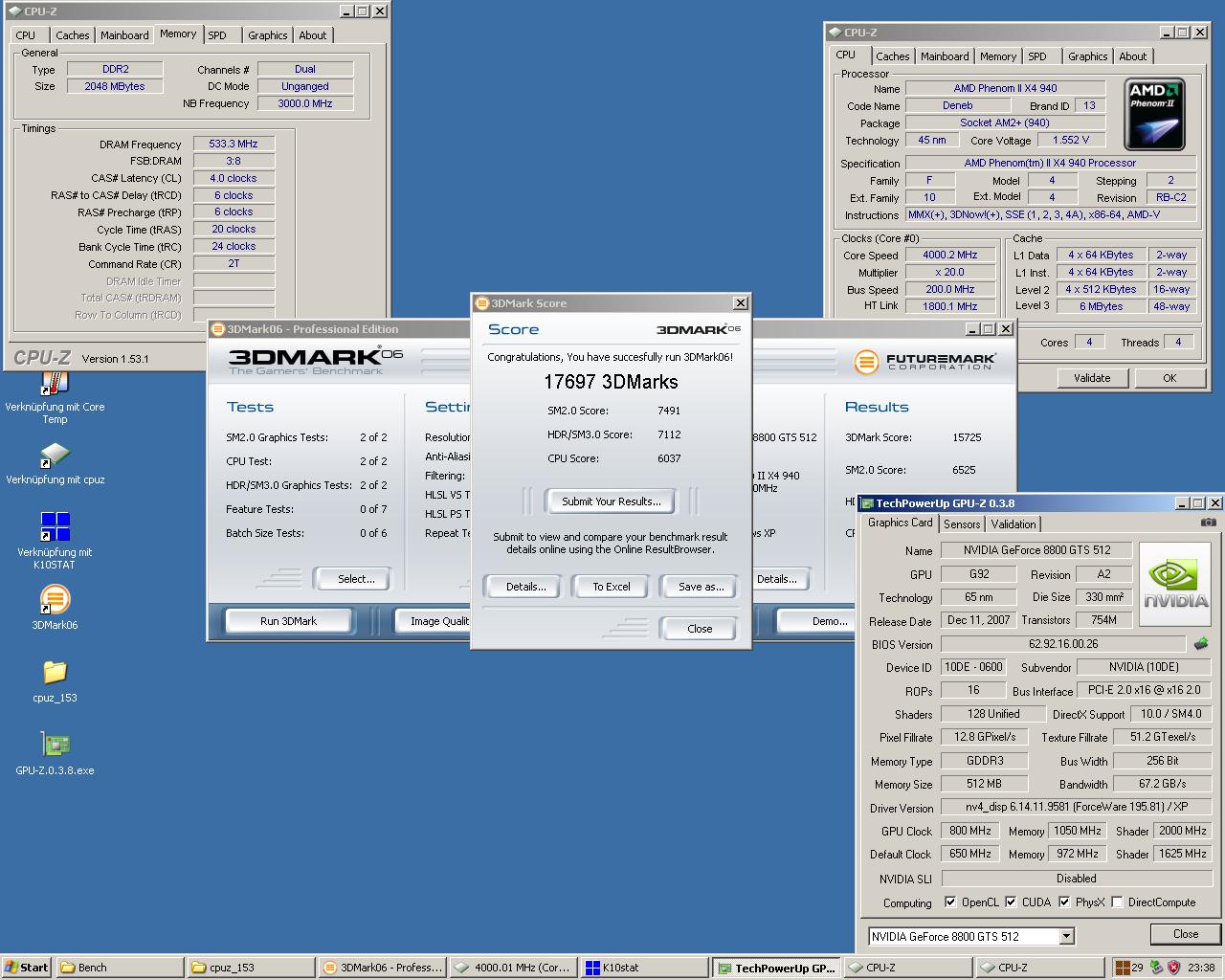Open the 'Verknüpfung mit cpuz' desktop shortcut
The width and height of the screenshot is (1225, 980).
pyautogui.click(x=55, y=463)
